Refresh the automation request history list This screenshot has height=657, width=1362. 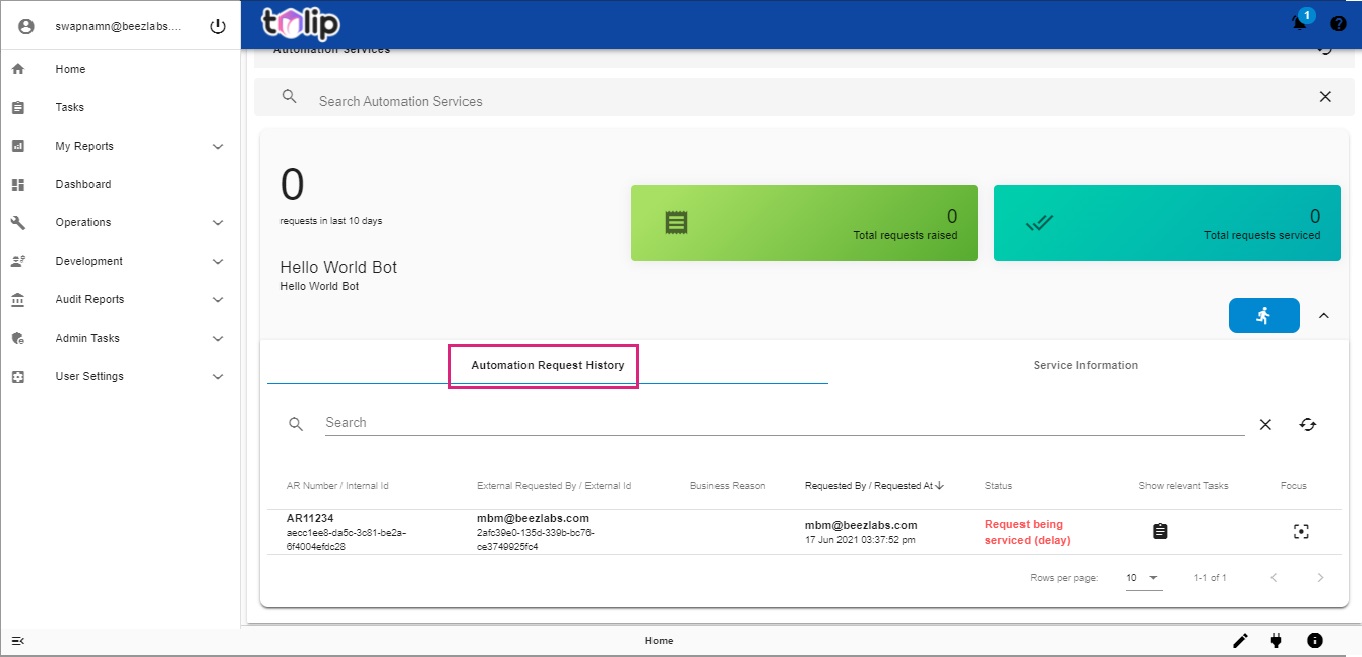coord(1308,424)
